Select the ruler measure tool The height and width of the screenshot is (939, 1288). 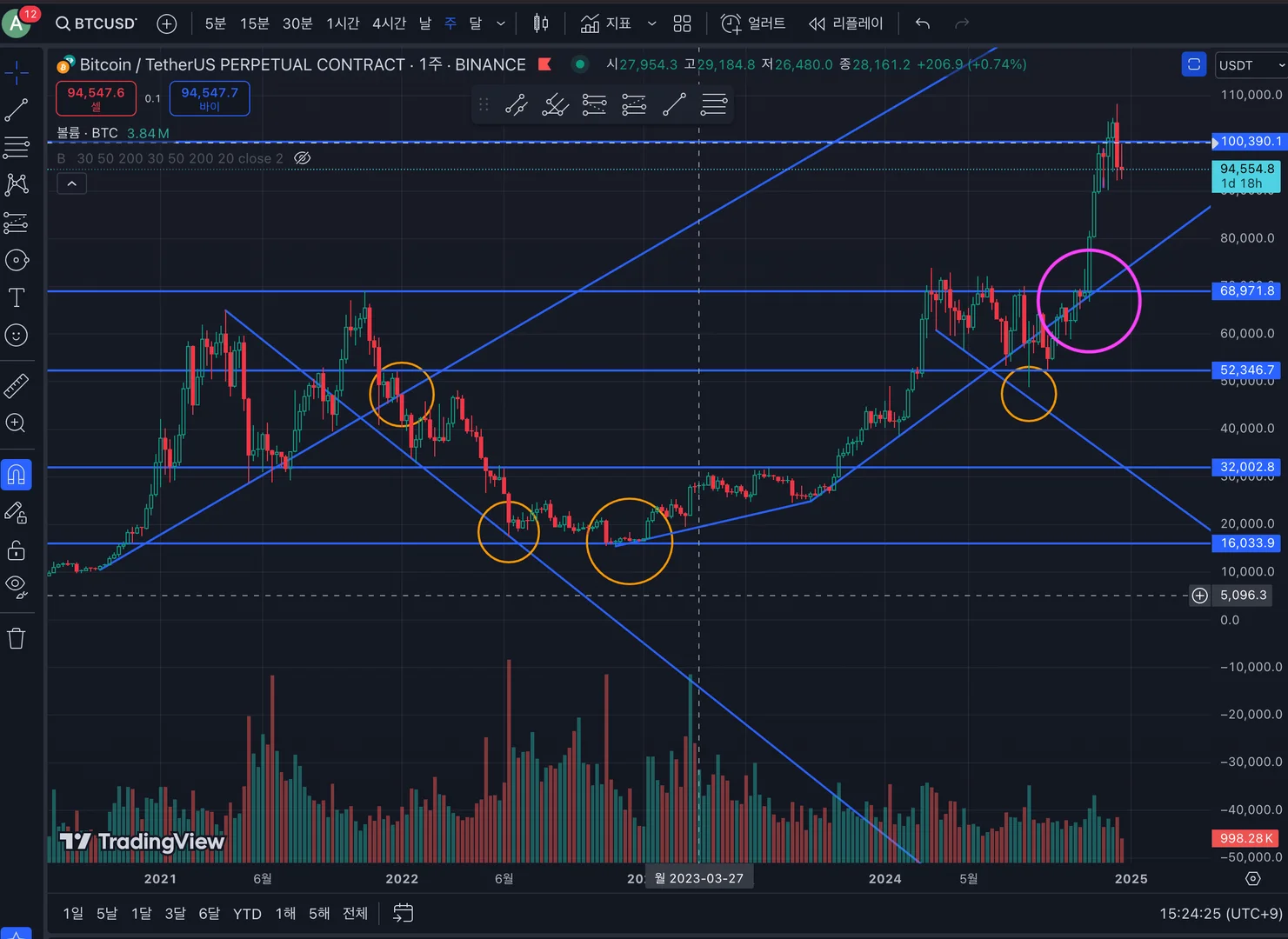(x=17, y=385)
